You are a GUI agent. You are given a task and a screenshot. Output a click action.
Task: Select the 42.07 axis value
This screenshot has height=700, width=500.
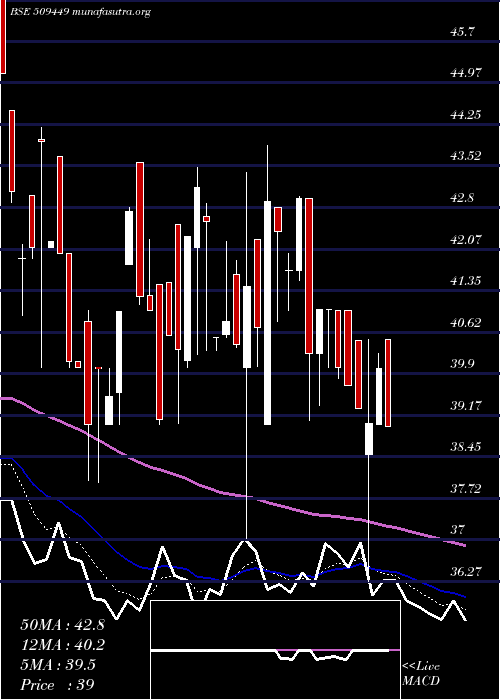[466, 239]
